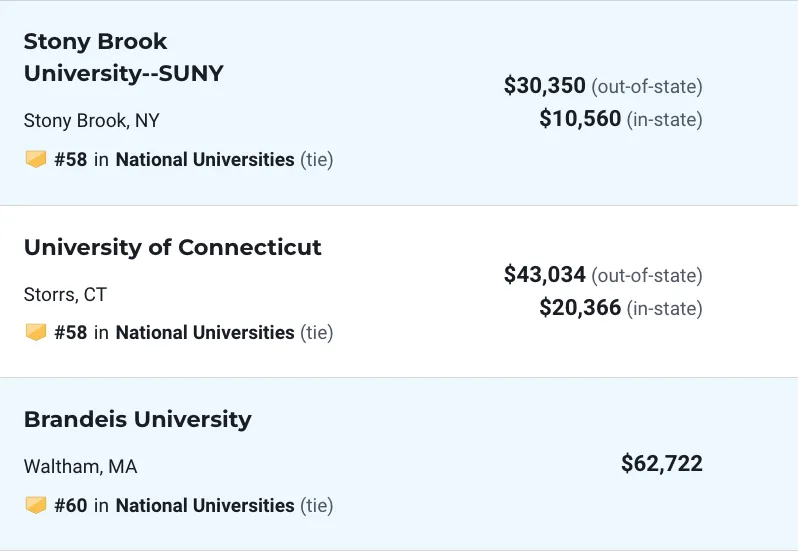This screenshot has width=798, height=556.
Task: Click the Stony Brook ranking badge icon
Action: point(36,159)
